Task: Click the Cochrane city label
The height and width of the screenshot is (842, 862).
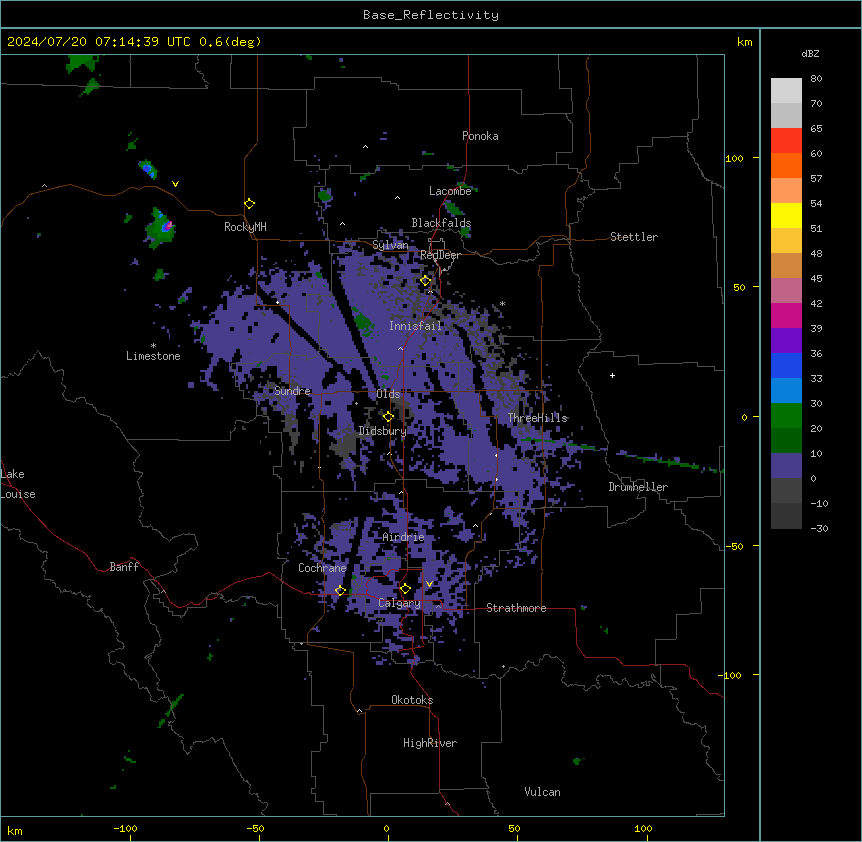Action: pyautogui.click(x=323, y=568)
